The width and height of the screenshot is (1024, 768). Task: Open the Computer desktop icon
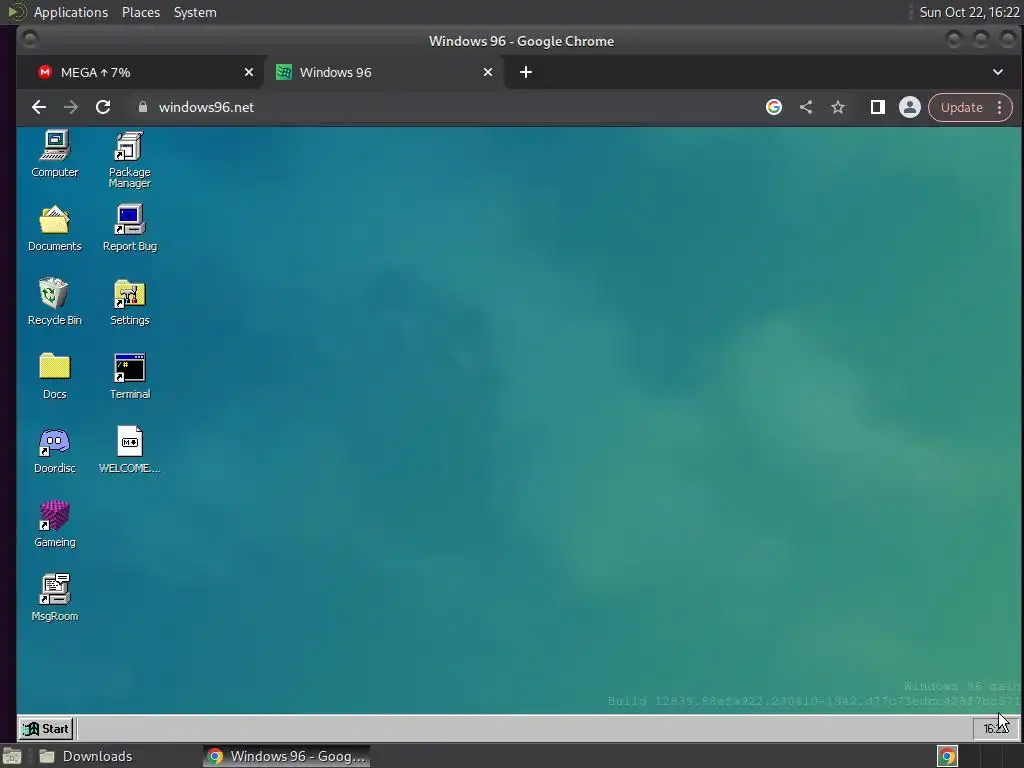tap(55, 154)
